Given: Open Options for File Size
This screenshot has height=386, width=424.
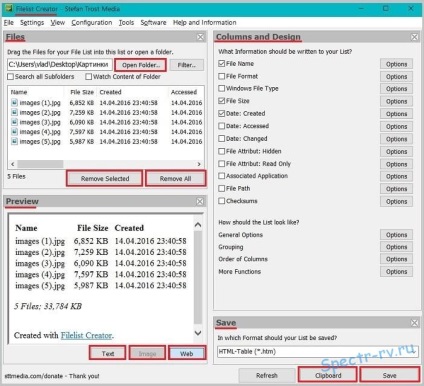Looking at the screenshot, I should pyautogui.click(x=396, y=101).
